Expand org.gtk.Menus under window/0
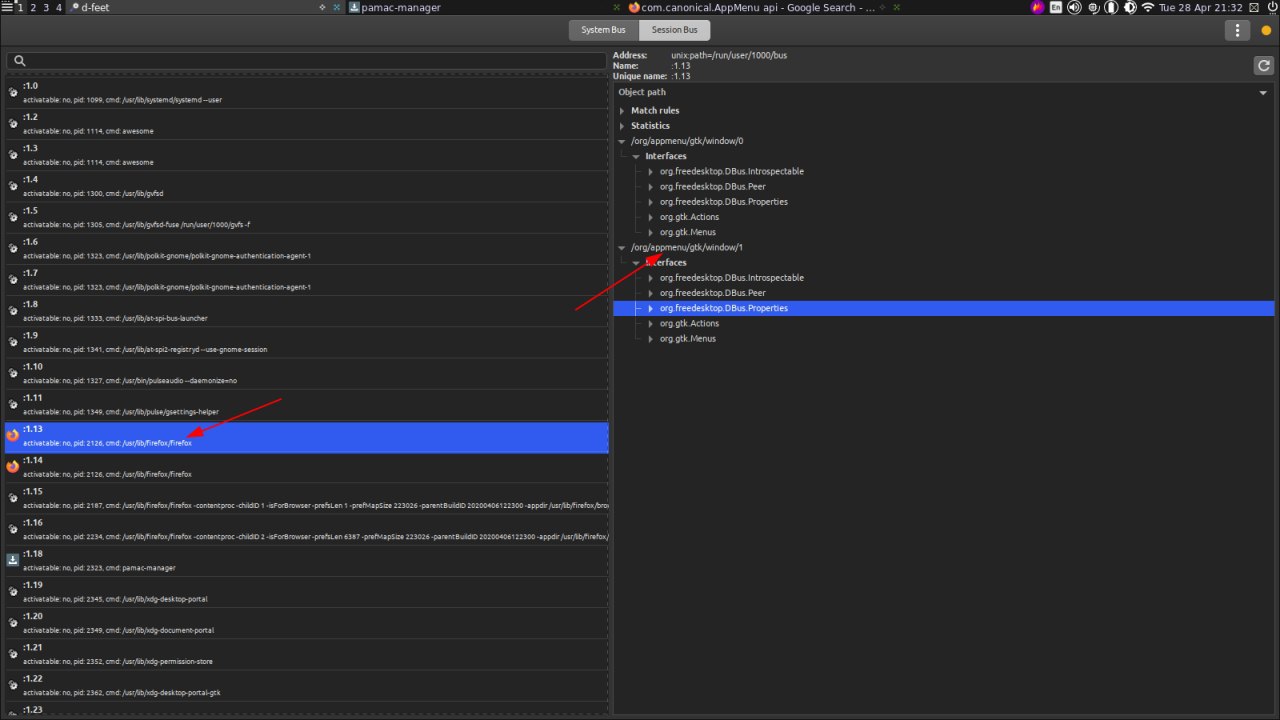Viewport: 1280px width, 720px height. 651,232
